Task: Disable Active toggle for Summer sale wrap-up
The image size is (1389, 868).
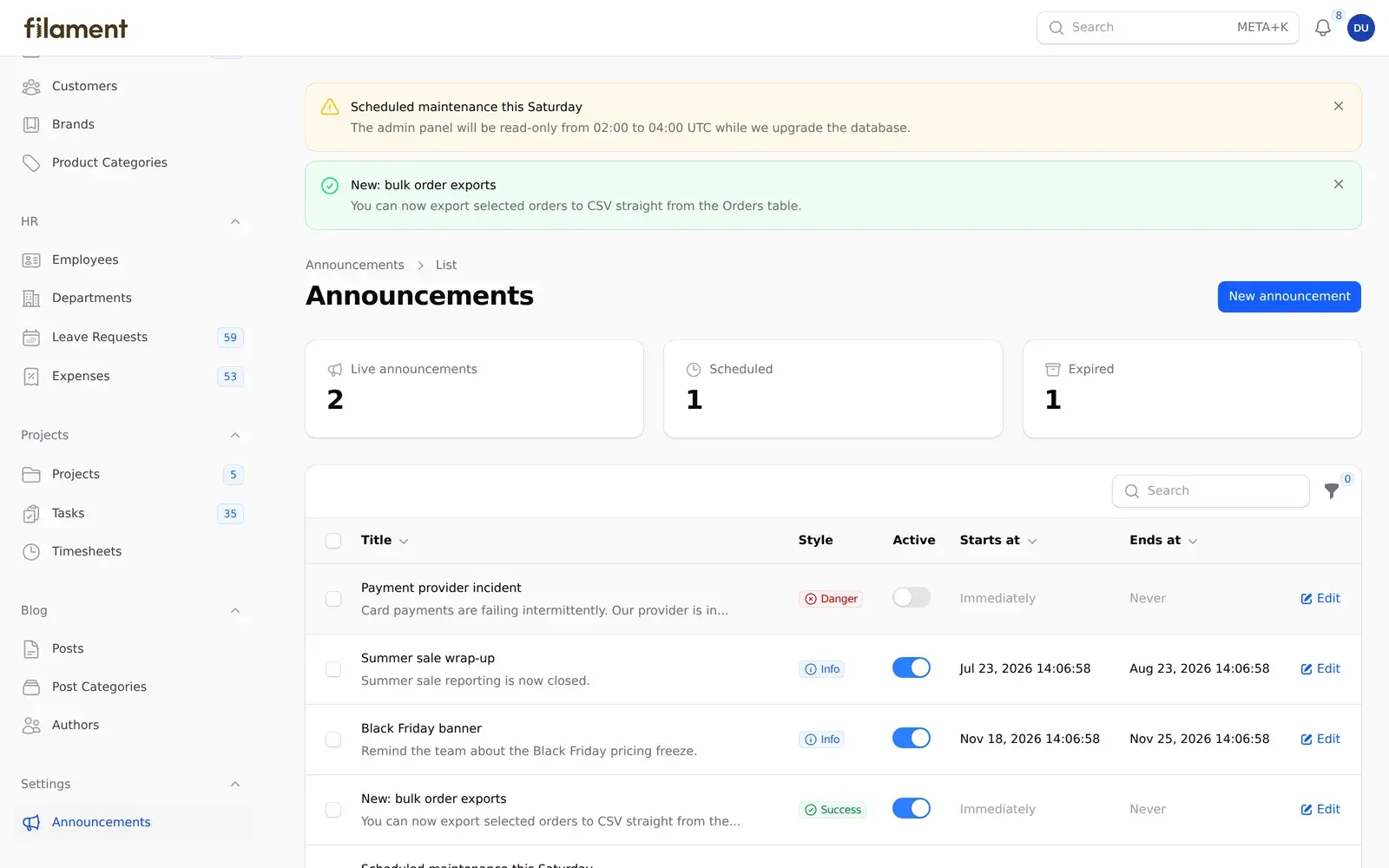Action: click(x=912, y=667)
